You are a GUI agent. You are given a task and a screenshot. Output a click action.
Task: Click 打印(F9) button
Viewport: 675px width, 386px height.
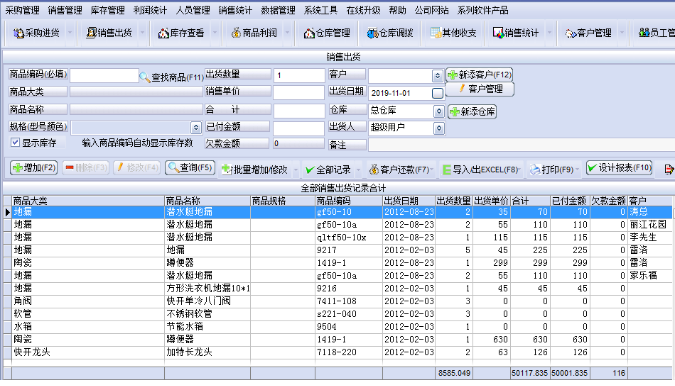(x=551, y=170)
